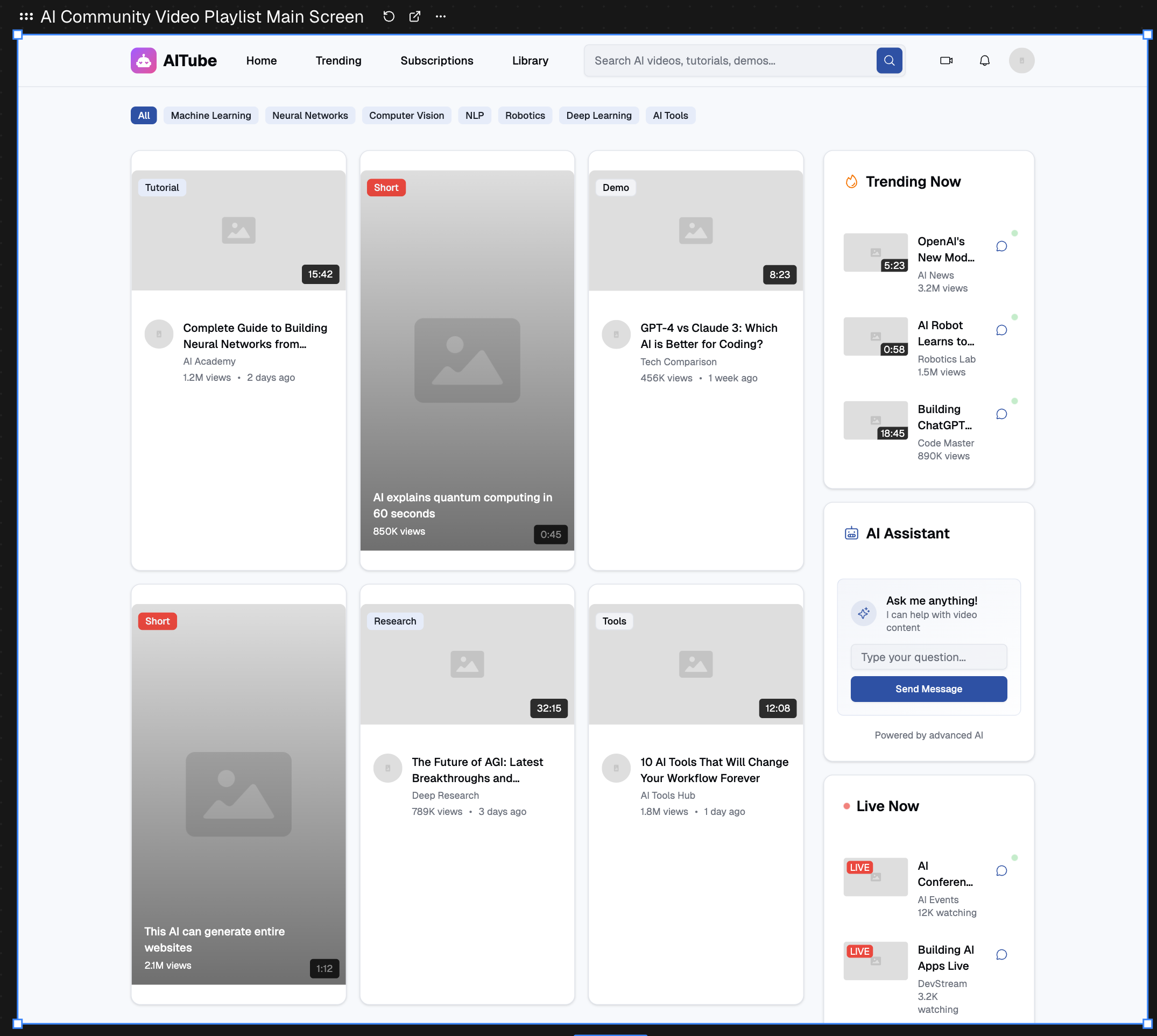Click the search magnifier button

pyautogui.click(x=889, y=60)
